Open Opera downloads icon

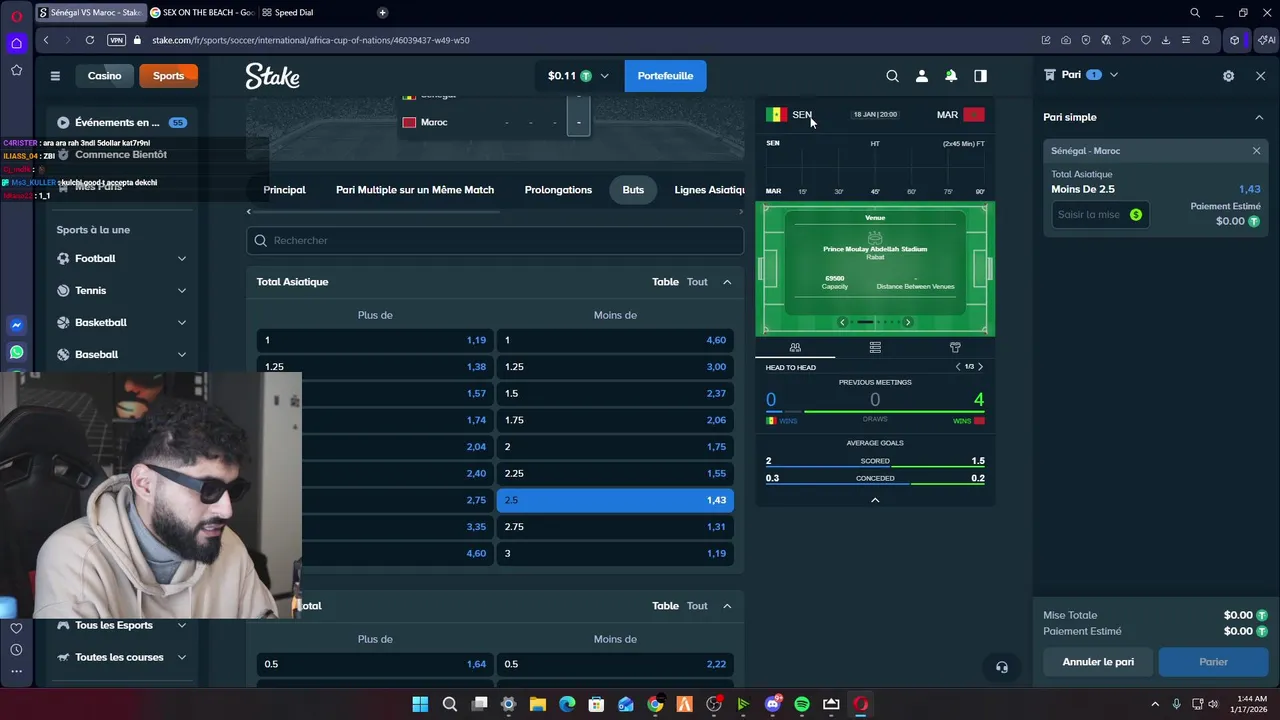1166,40
